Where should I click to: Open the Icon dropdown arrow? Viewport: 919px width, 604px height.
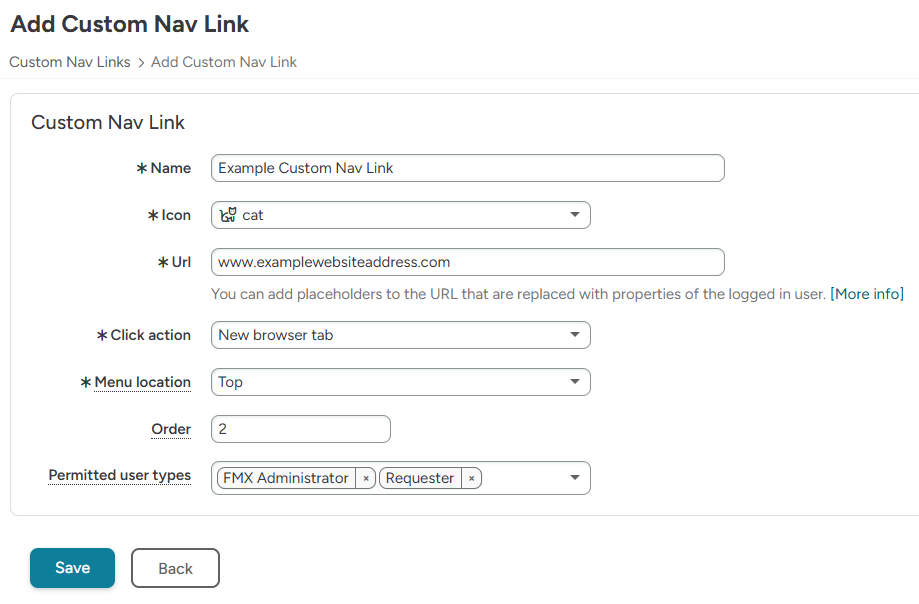click(575, 215)
